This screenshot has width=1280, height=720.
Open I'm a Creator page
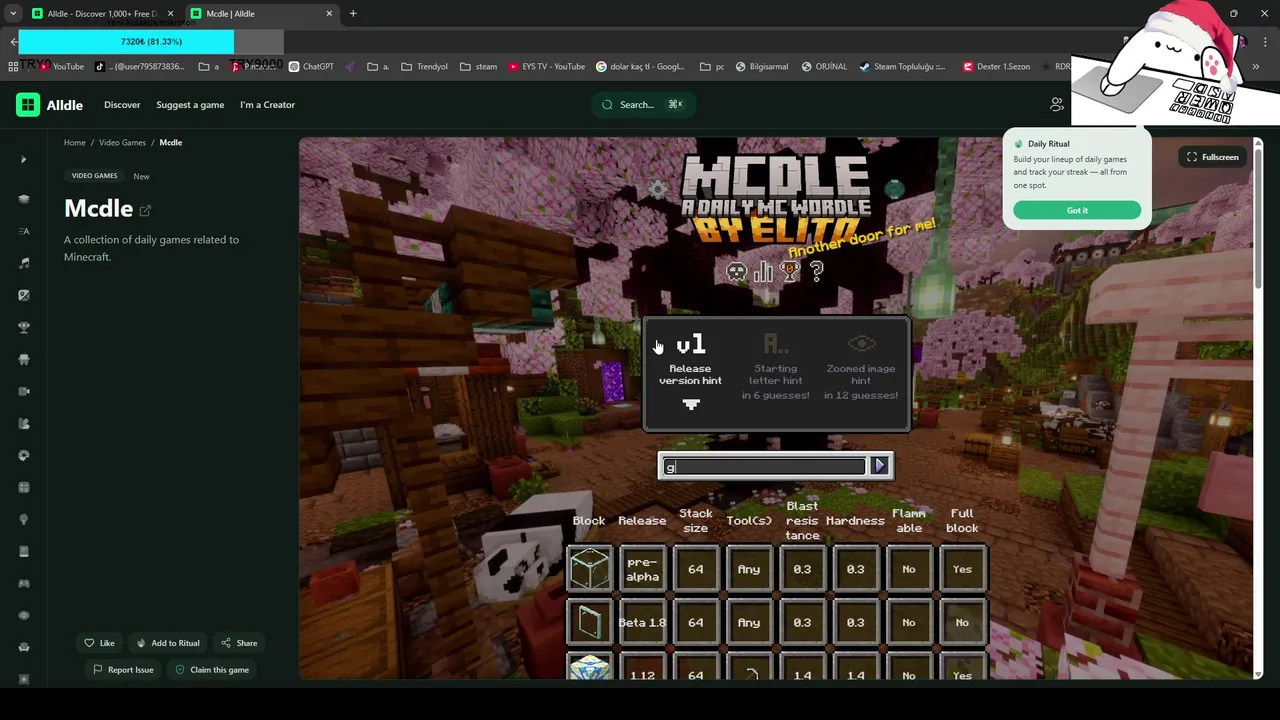pos(267,104)
